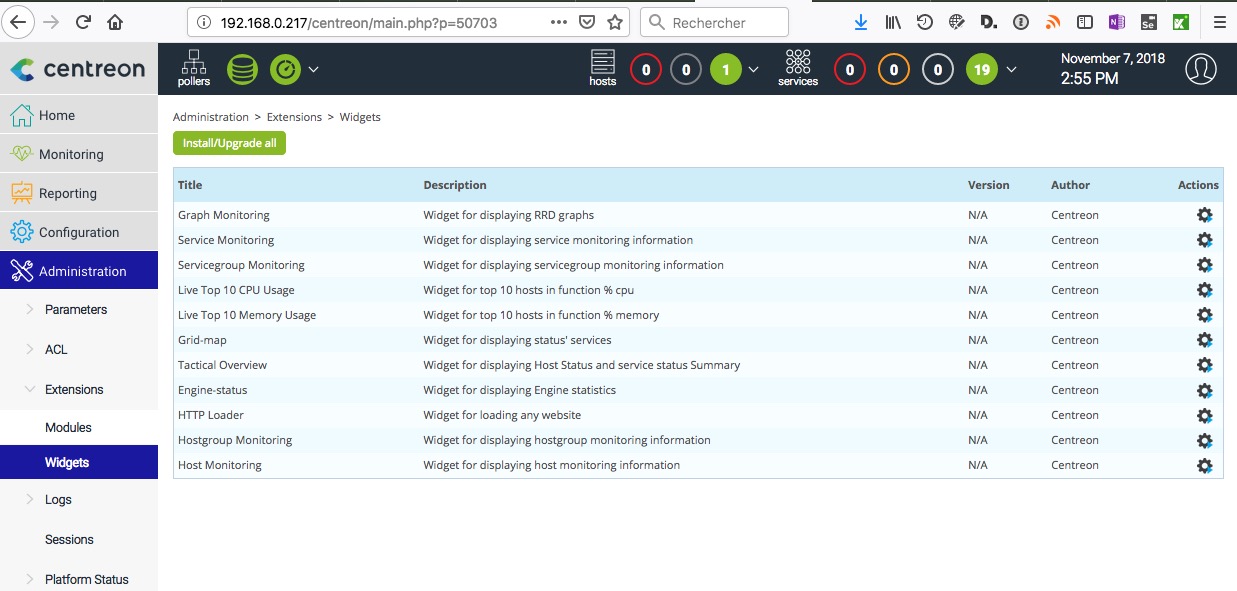Screen dimensions: 1237x591
Task: Click the services icon in header
Action: pyautogui.click(x=797, y=68)
